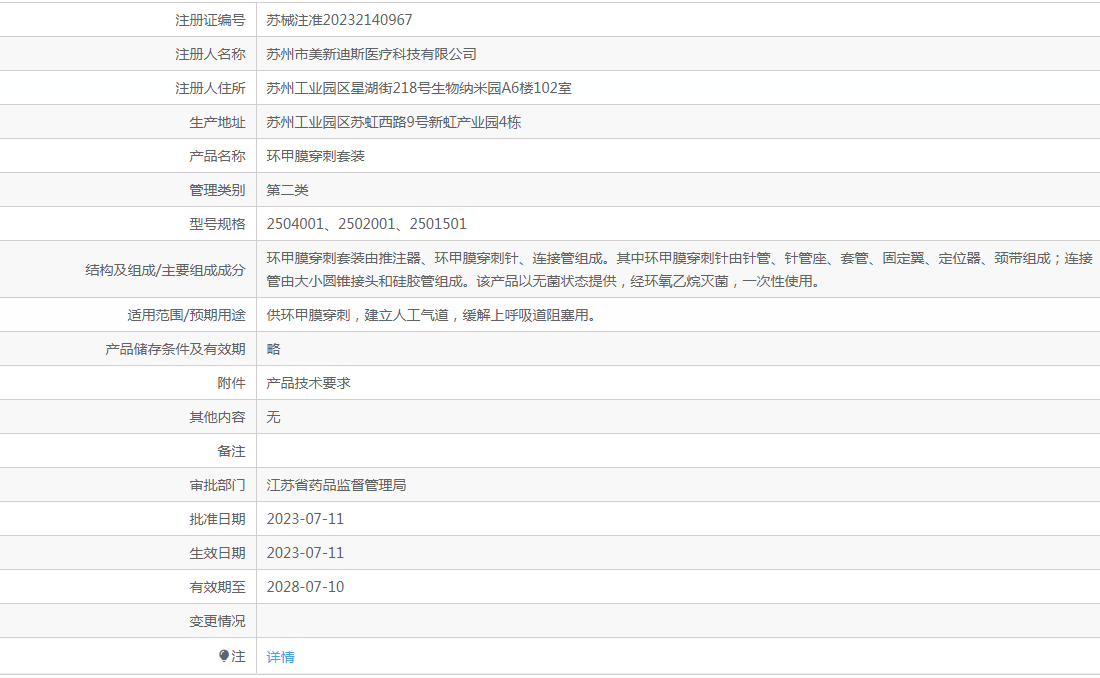
Task: Click the 批准日期 label
Action: (217, 519)
